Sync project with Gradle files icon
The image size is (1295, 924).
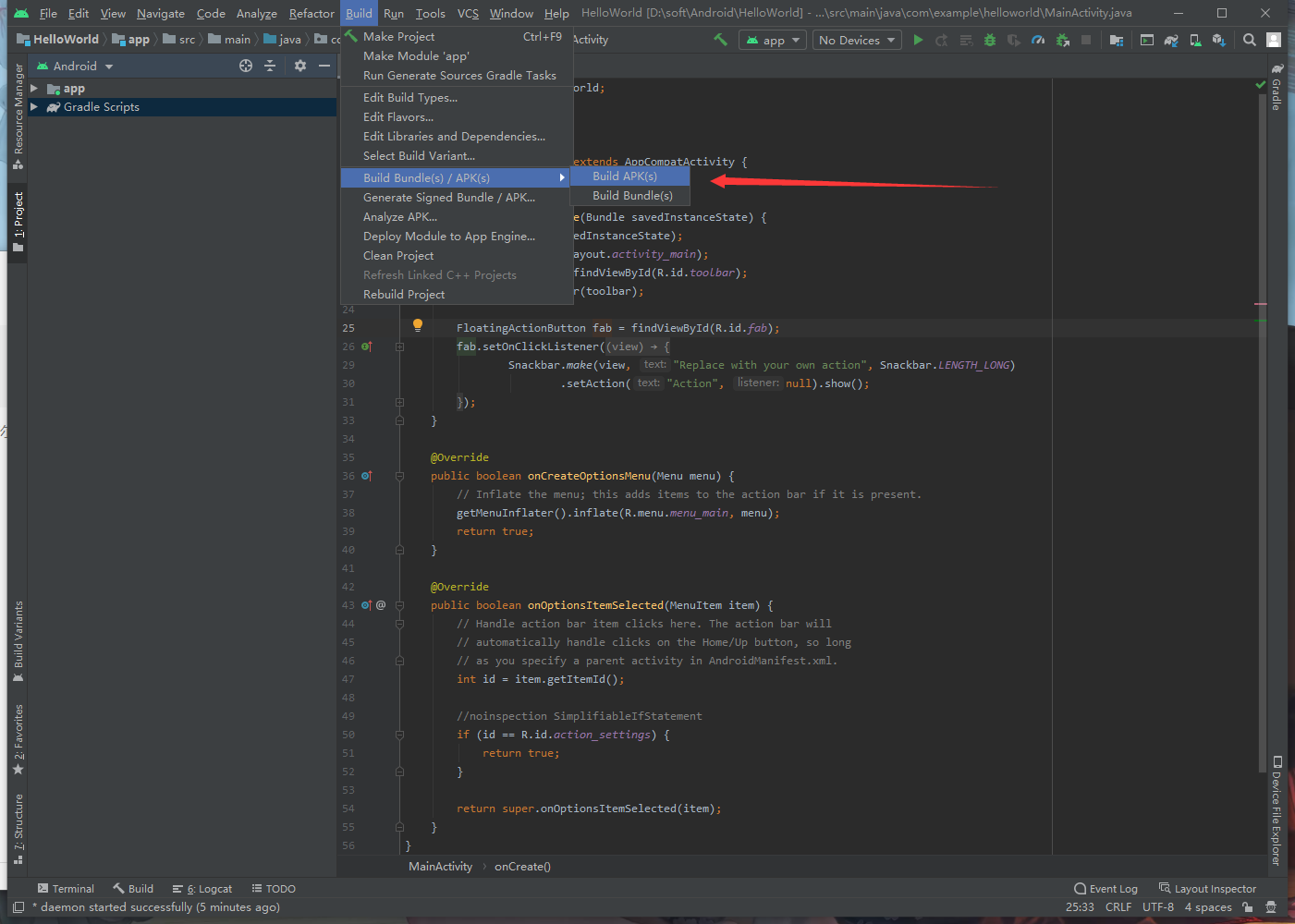[1171, 40]
